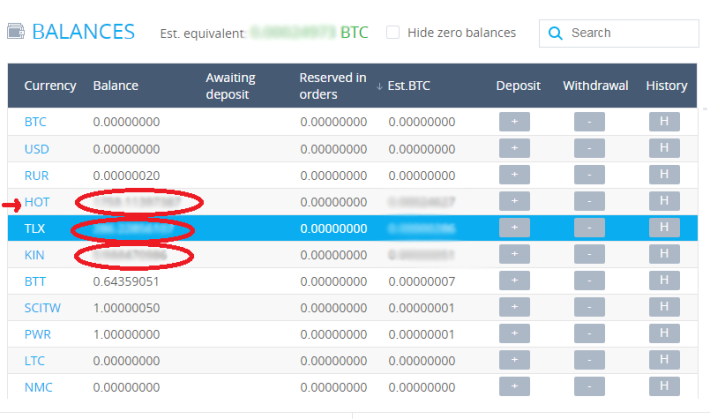The height and width of the screenshot is (419, 710).
Task: Select the PWR balance 1.00000000
Action: (126, 334)
